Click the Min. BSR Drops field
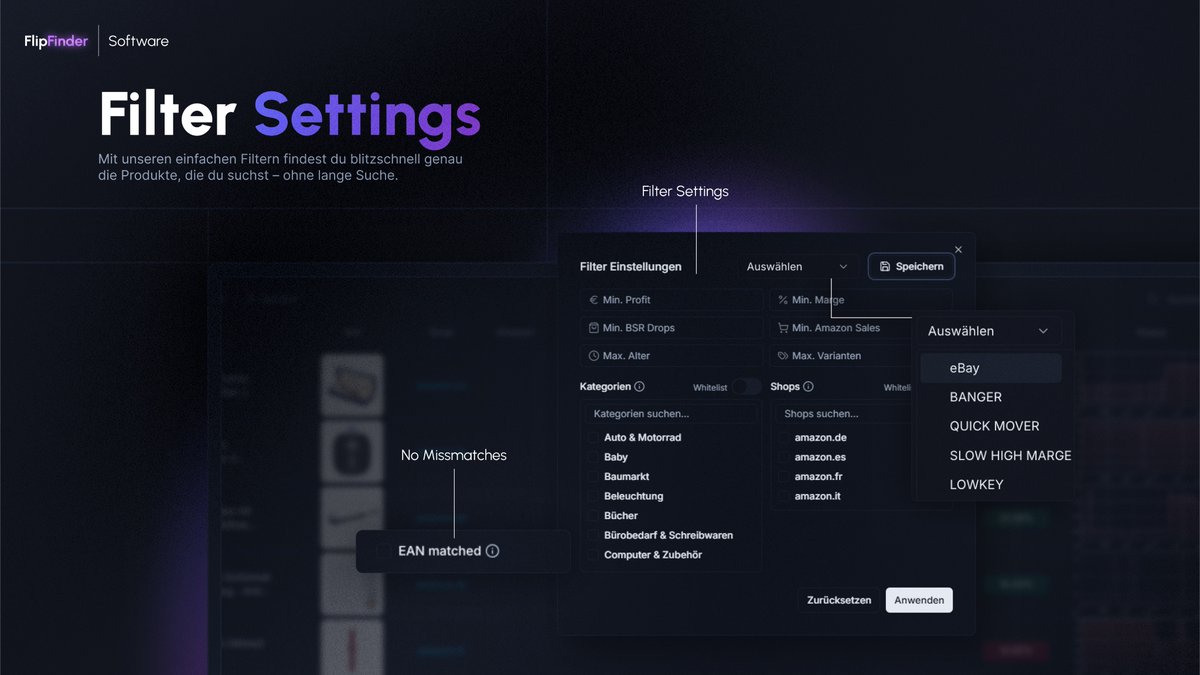Image resolution: width=1200 pixels, height=675 pixels. [671, 328]
